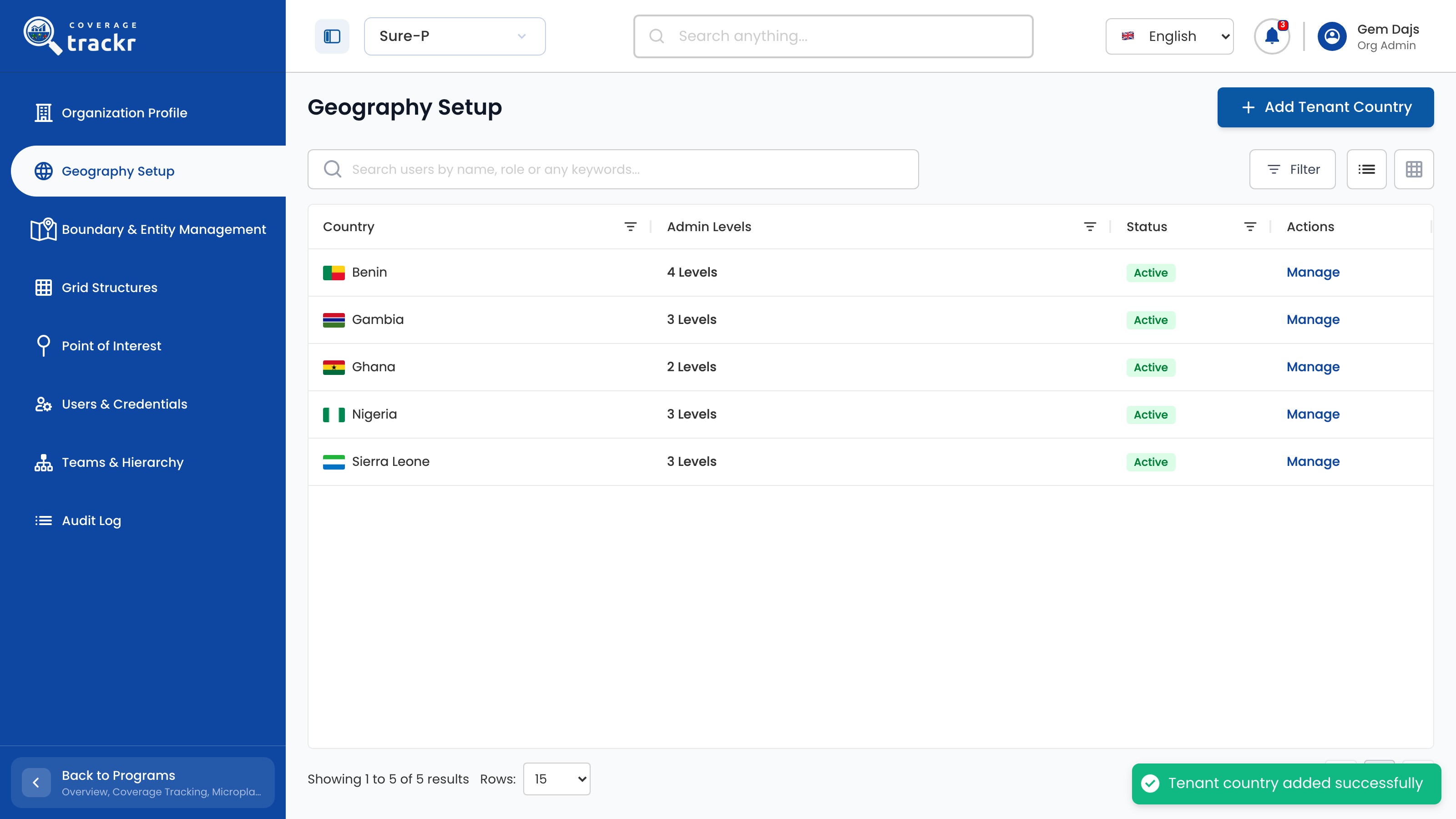Click Sierra Leone Active status badge
The image size is (1456, 819).
(1150, 462)
